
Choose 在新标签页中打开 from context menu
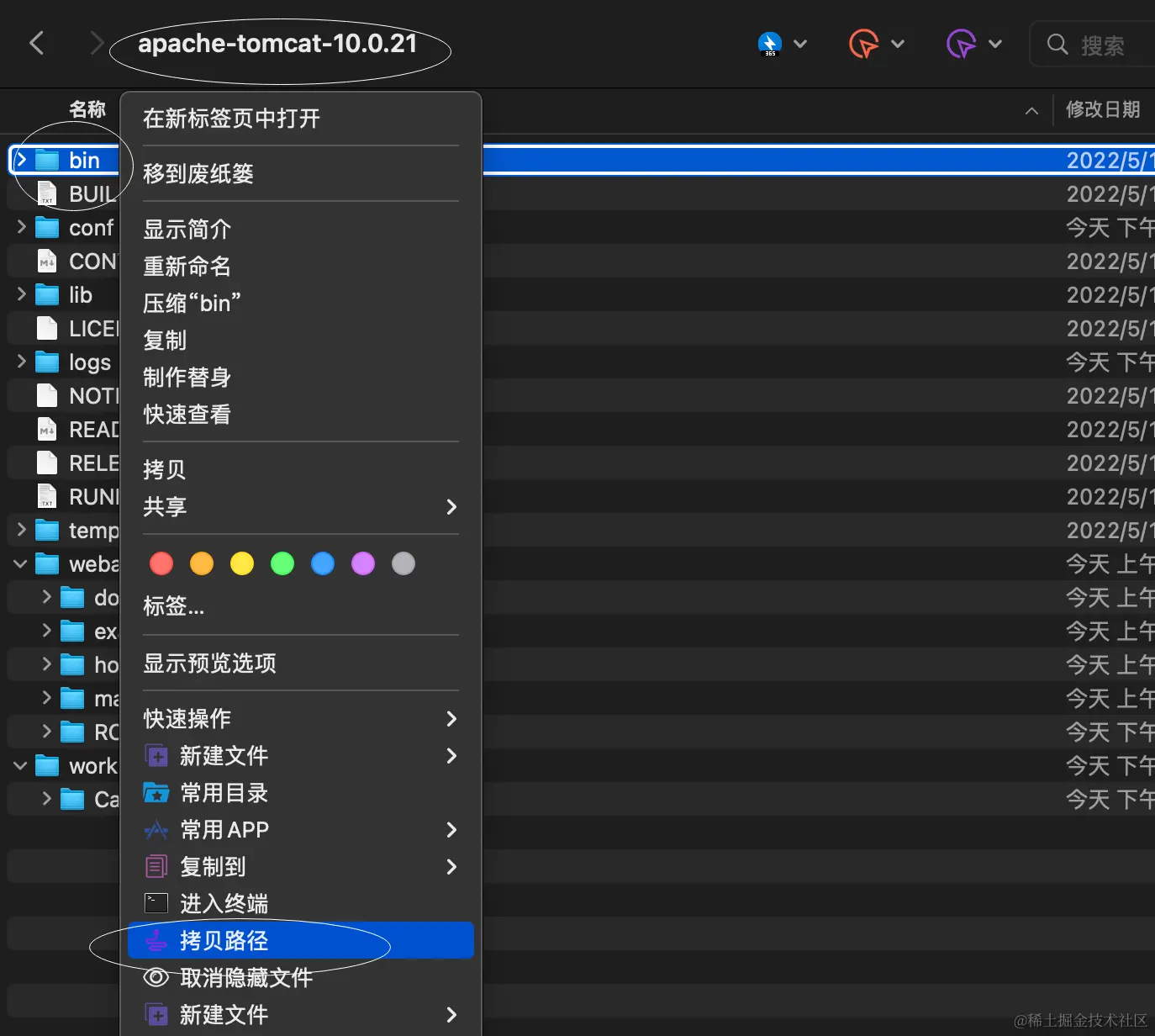tap(301, 119)
